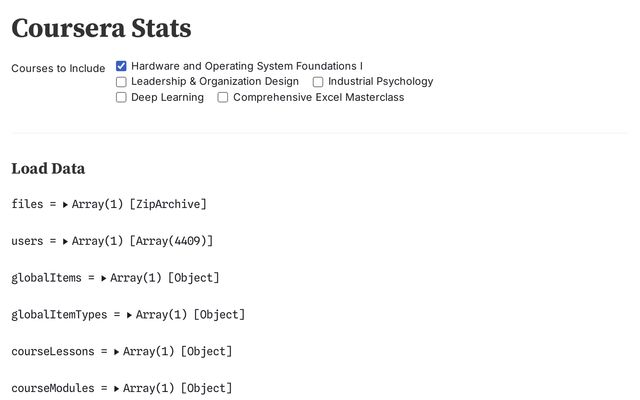Expand the globalItemTypes array triangle
Viewport: 640px width, 400px height.
129,315
